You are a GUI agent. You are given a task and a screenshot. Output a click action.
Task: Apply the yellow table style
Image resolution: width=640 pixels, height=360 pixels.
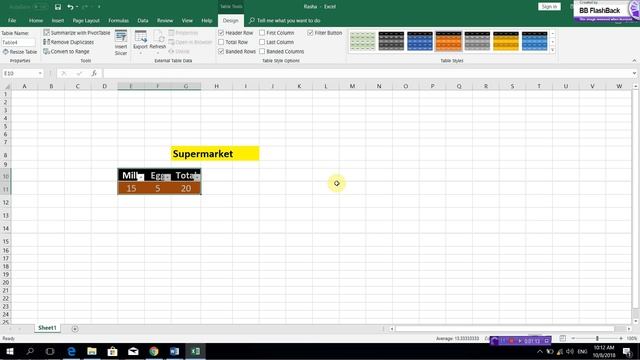(x=505, y=41)
